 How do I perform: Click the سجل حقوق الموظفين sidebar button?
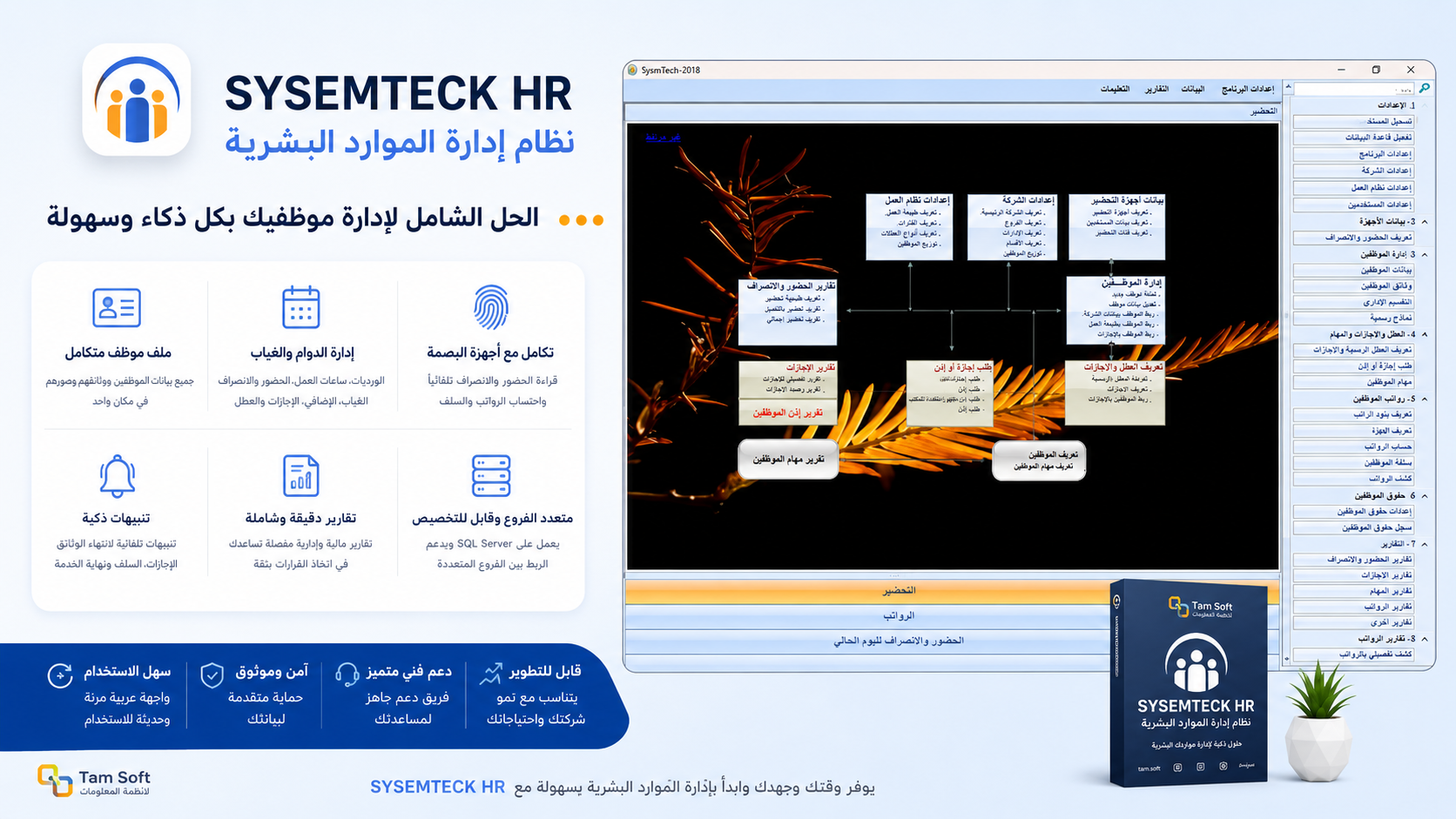point(1353,527)
